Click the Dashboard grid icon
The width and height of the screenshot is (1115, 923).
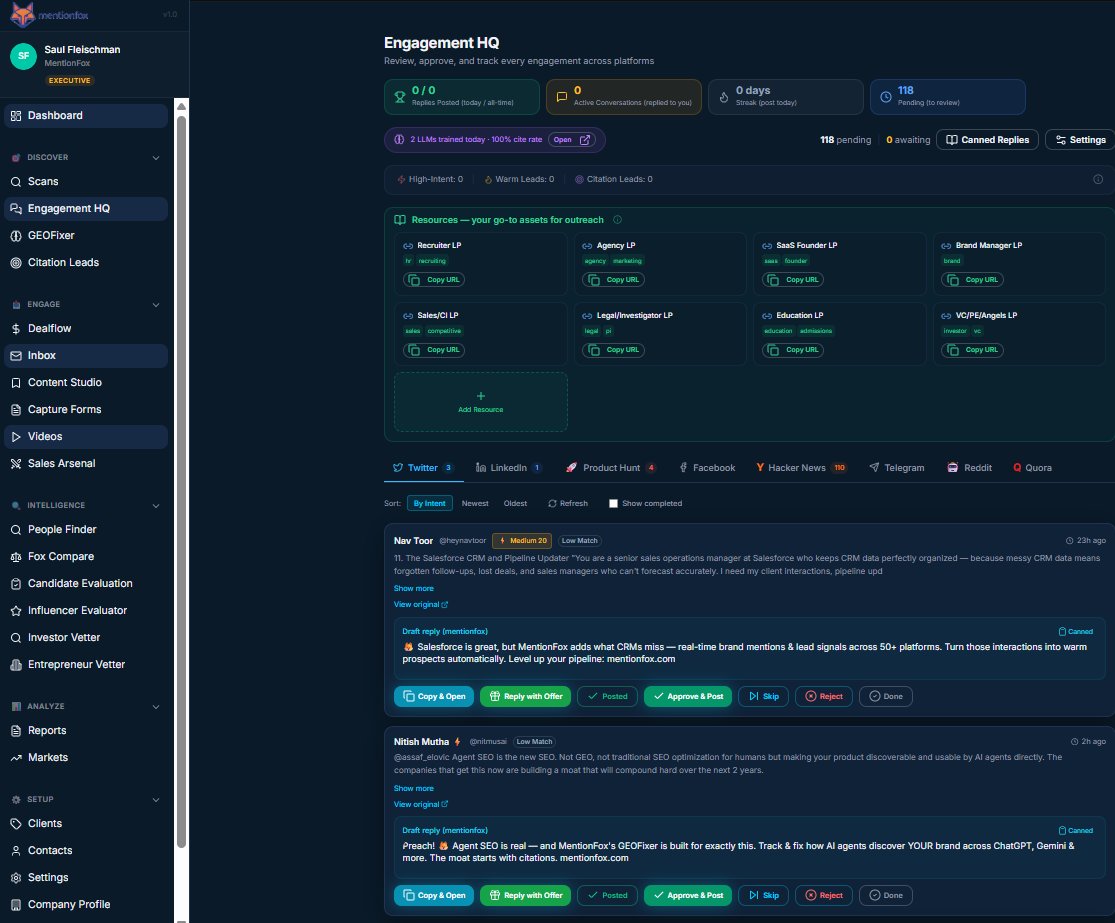click(16, 116)
